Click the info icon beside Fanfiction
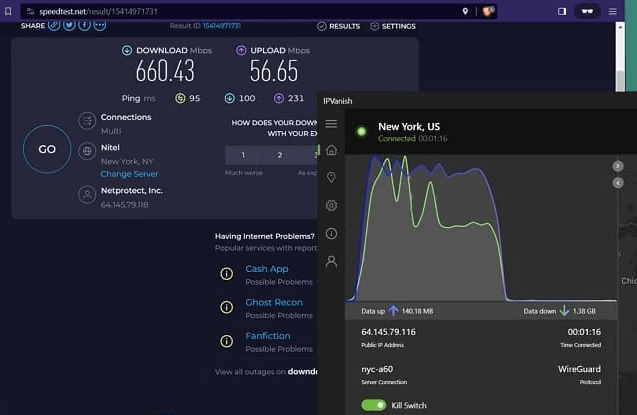 [x=227, y=341]
